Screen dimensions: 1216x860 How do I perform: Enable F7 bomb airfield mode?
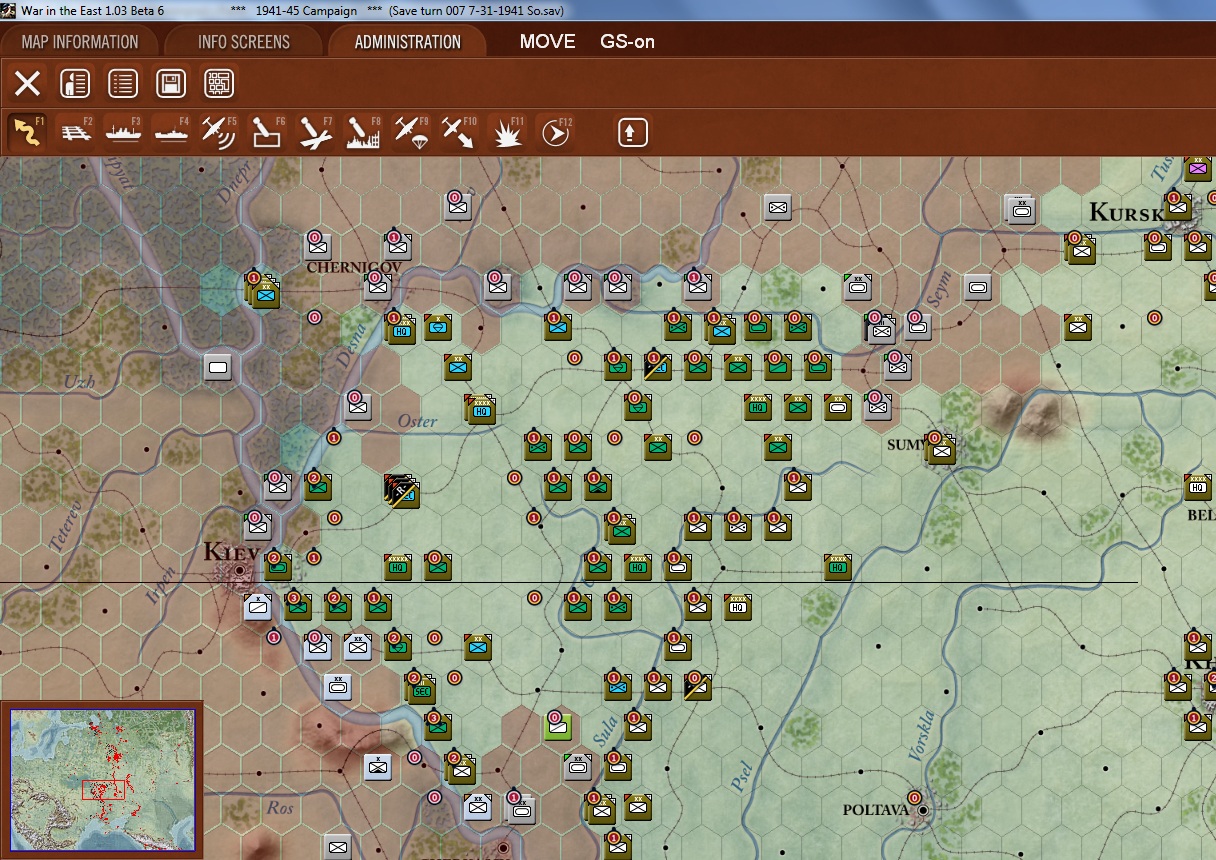click(315, 132)
